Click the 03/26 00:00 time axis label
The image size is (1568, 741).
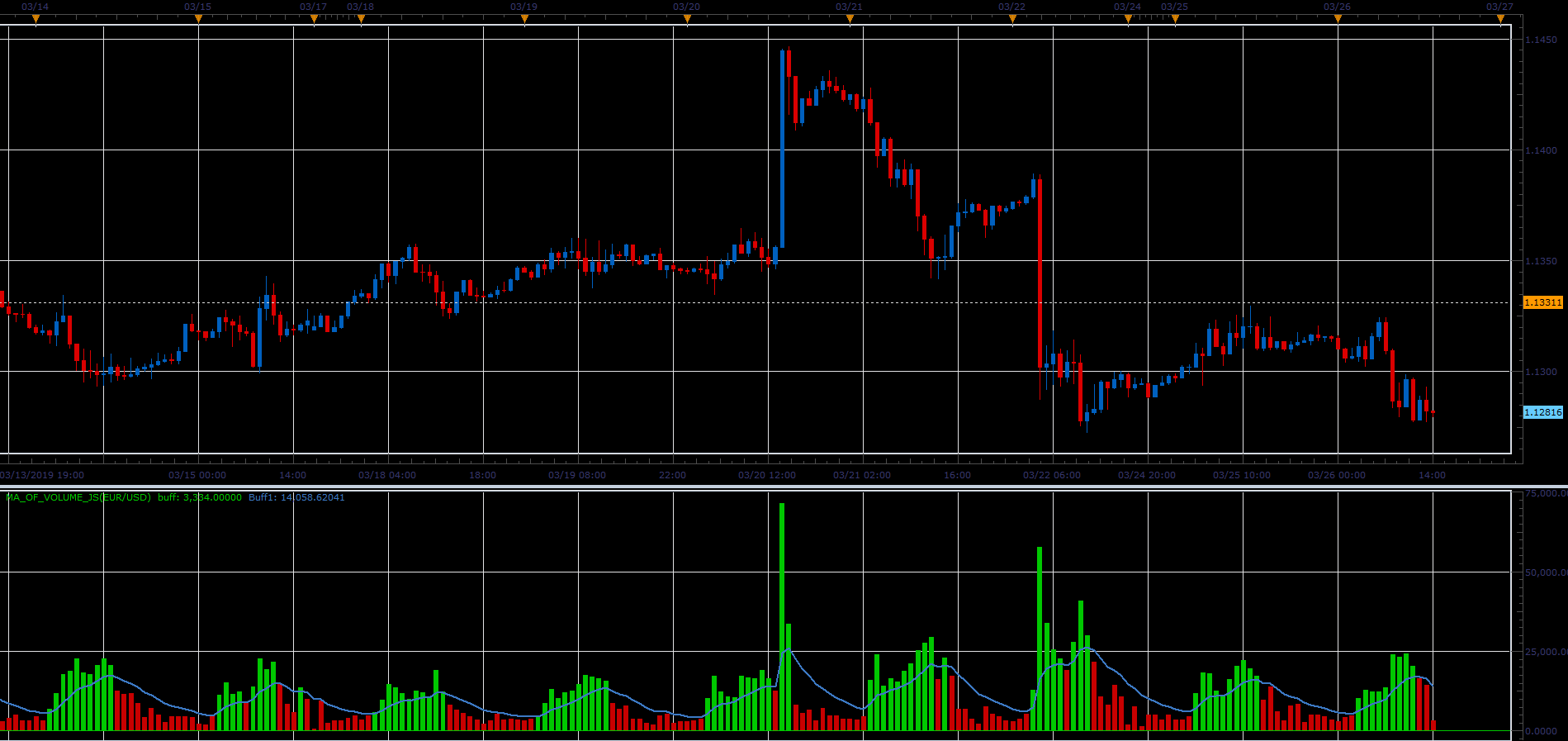click(1337, 475)
